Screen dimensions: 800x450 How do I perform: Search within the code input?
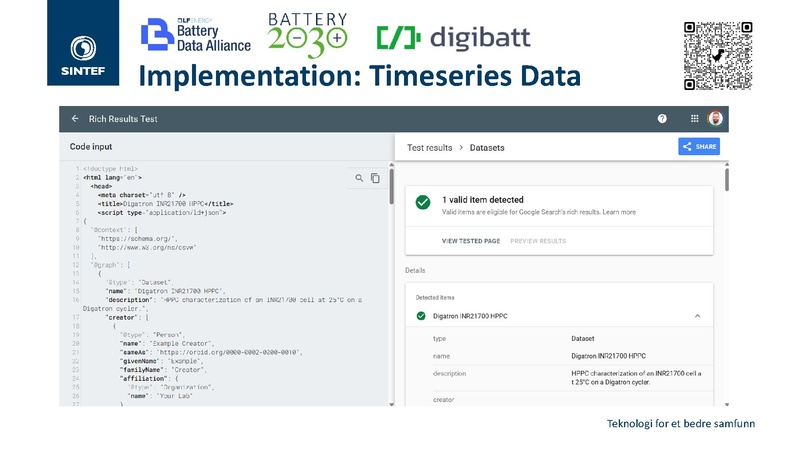(x=359, y=178)
